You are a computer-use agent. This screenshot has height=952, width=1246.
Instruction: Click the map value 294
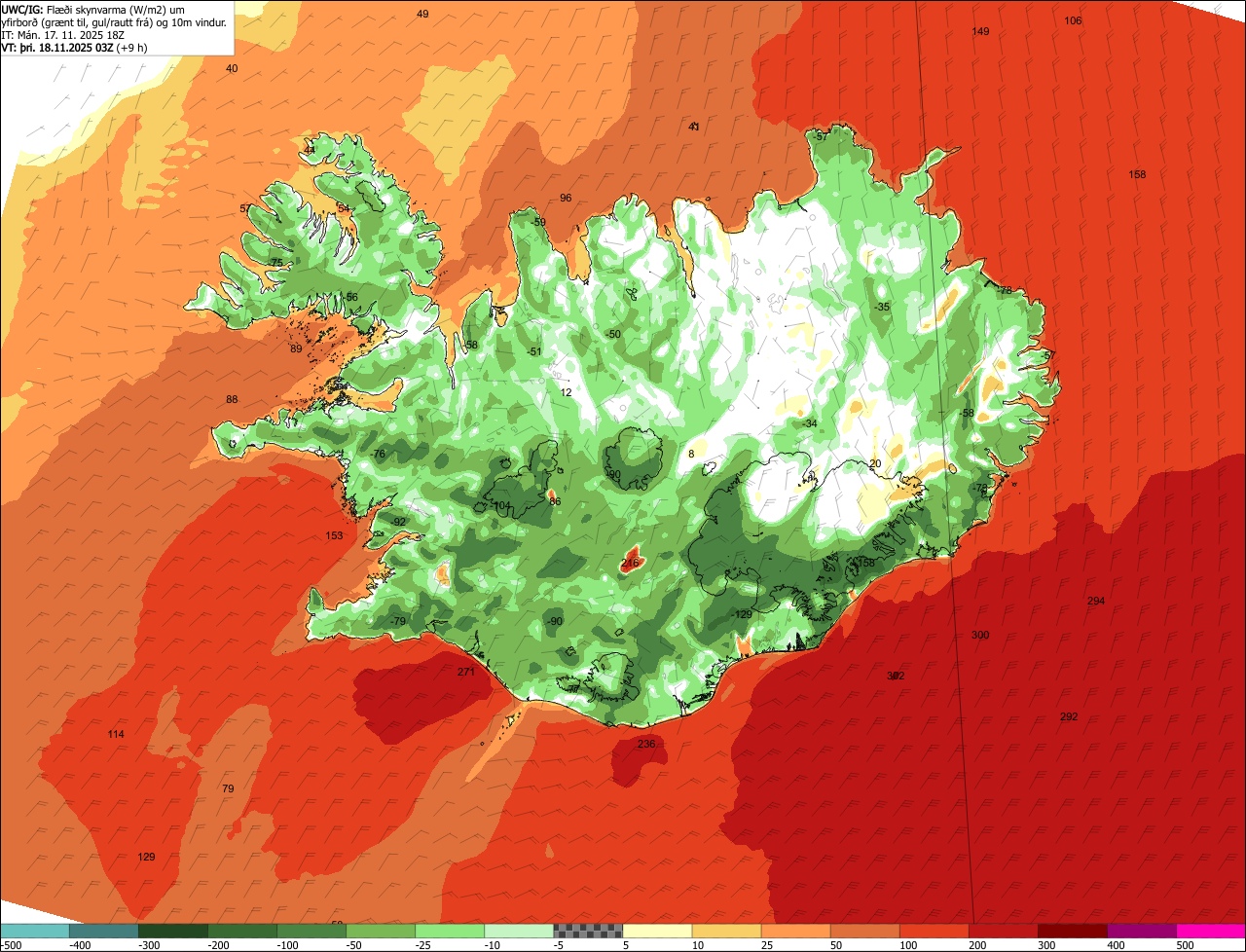click(1096, 602)
